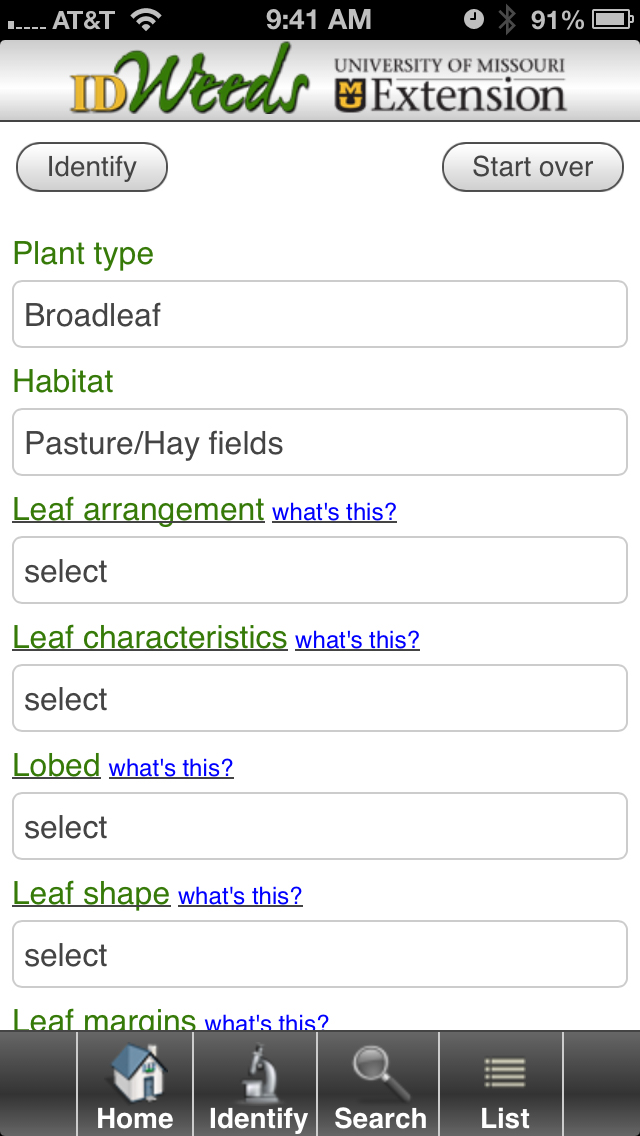Open the Habitat dropdown showing Pasture/Hay fields
640x1136 pixels.
[x=320, y=443]
